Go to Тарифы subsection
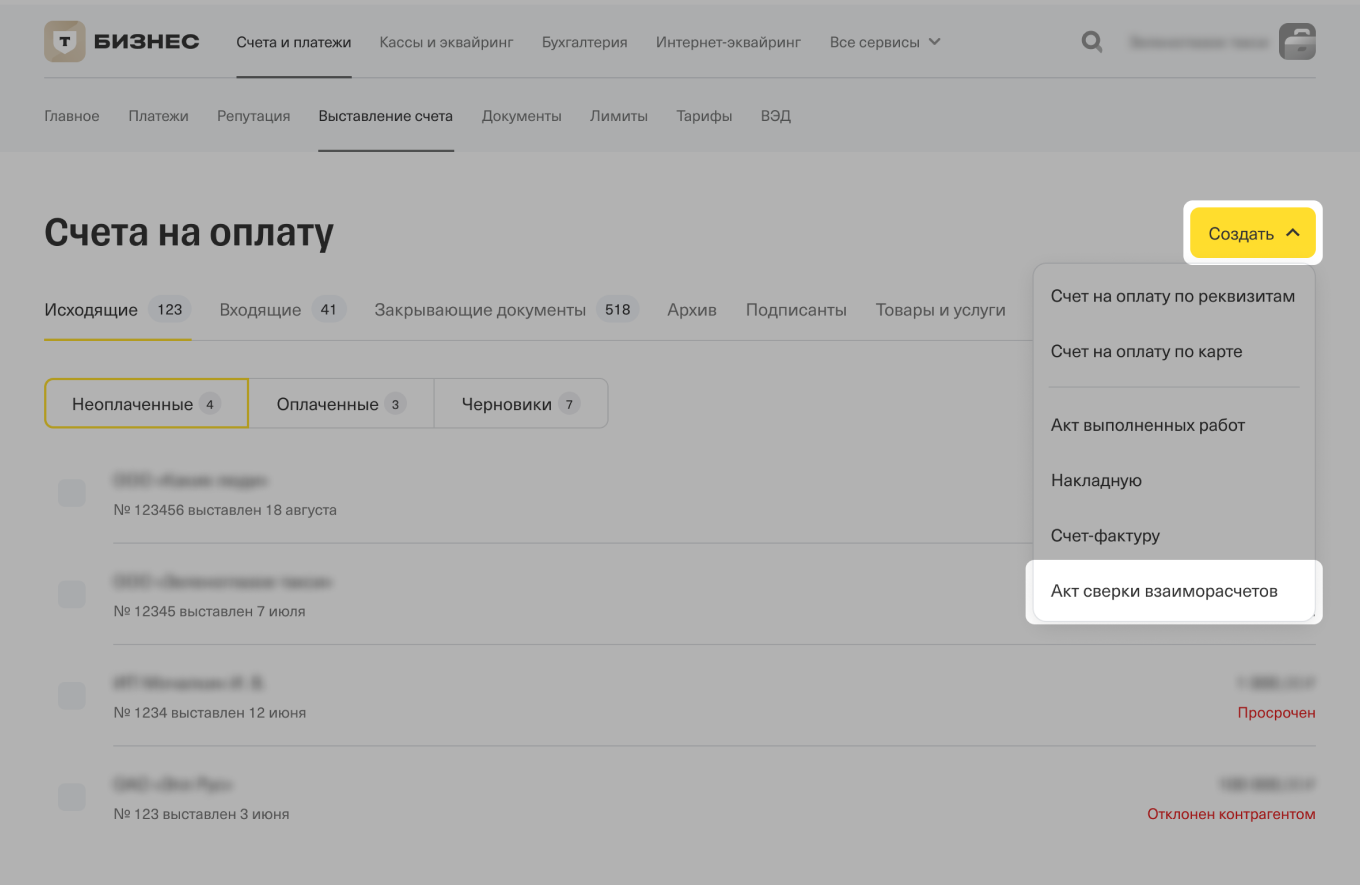The width and height of the screenshot is (1360, 885). click(704, 116)
